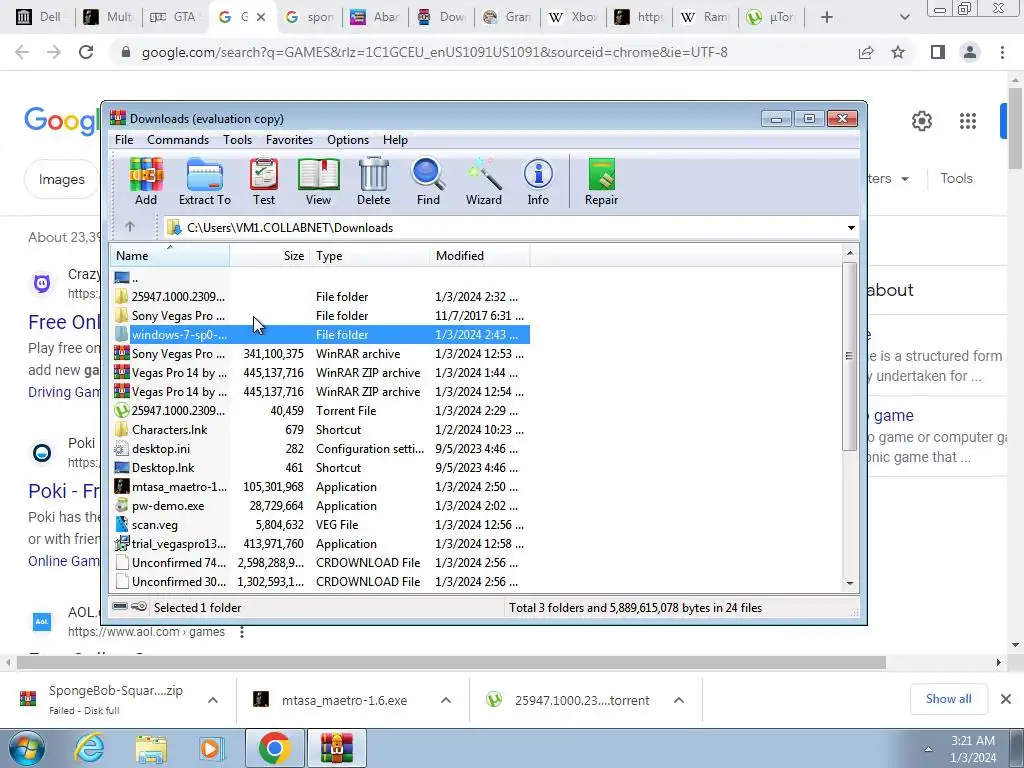Expand the path address dropdown arrow

pos(851,228)
